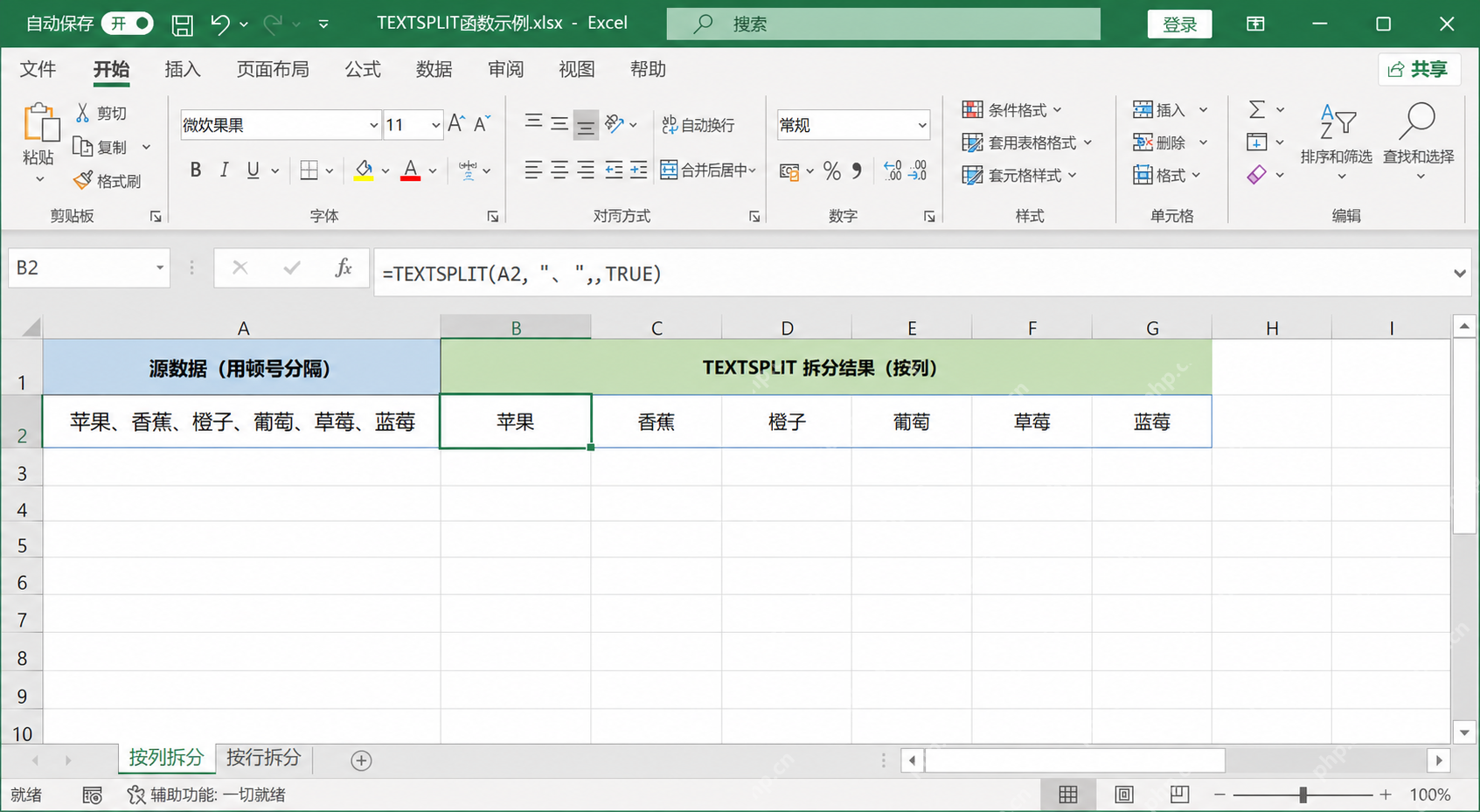Image resolution: width=1480 pixels, height=812 pixels.
Task: Toggle 自动换行 wrap text
Action: click(698, 125)
